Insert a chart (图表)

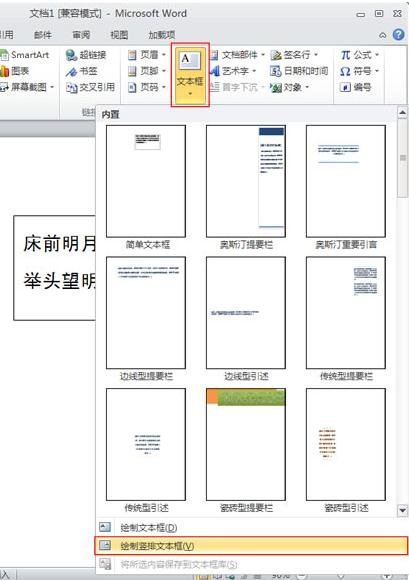coord(15,71)
